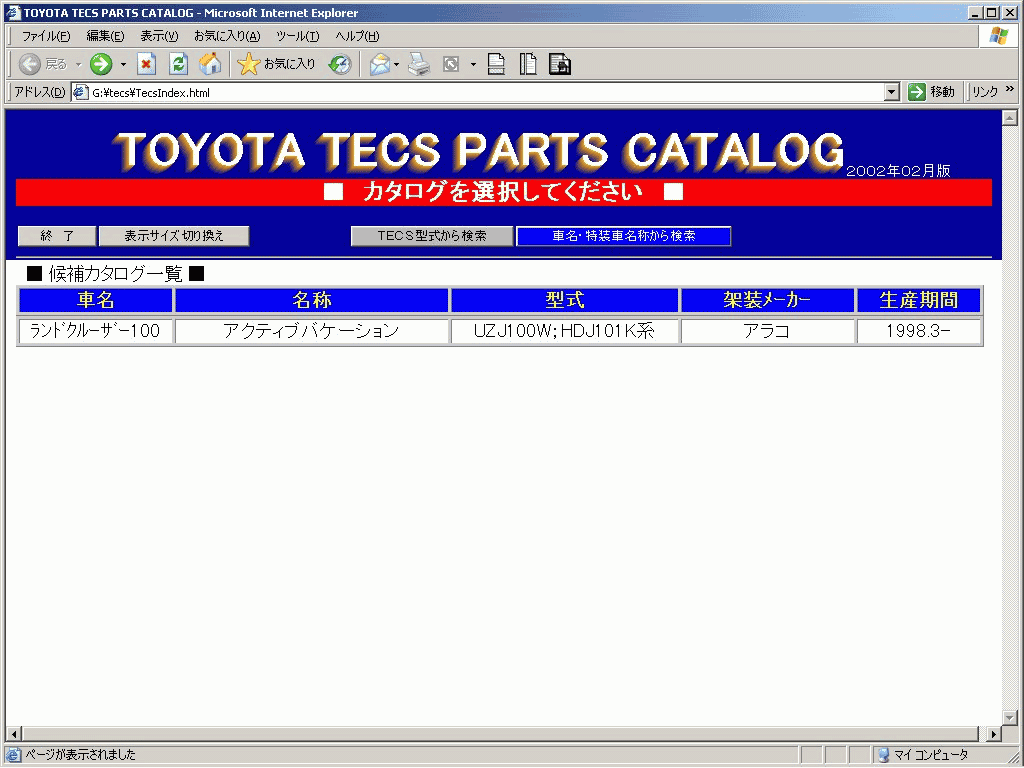Click the green Forward arrow
Viewport: 1024px width, 768px height.
point(101,64)
